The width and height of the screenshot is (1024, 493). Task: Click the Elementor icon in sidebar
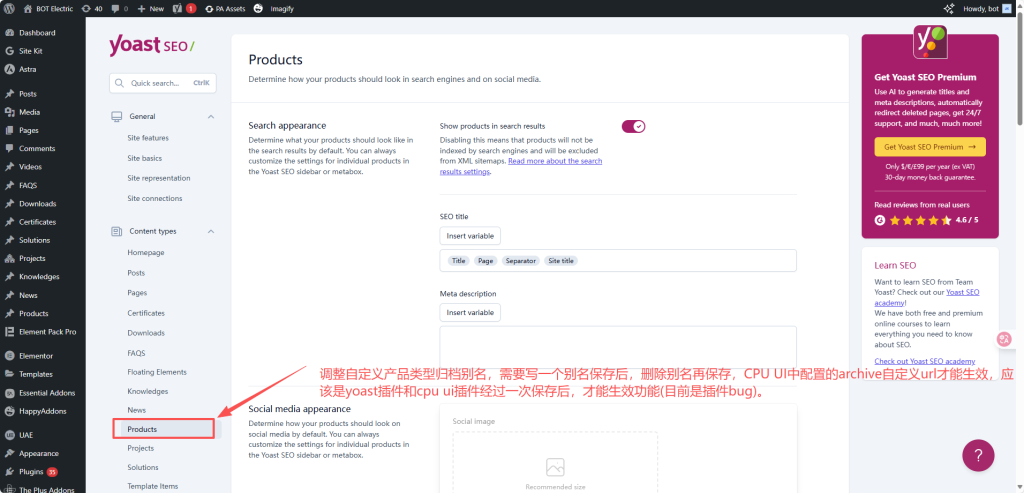point(9,355)
